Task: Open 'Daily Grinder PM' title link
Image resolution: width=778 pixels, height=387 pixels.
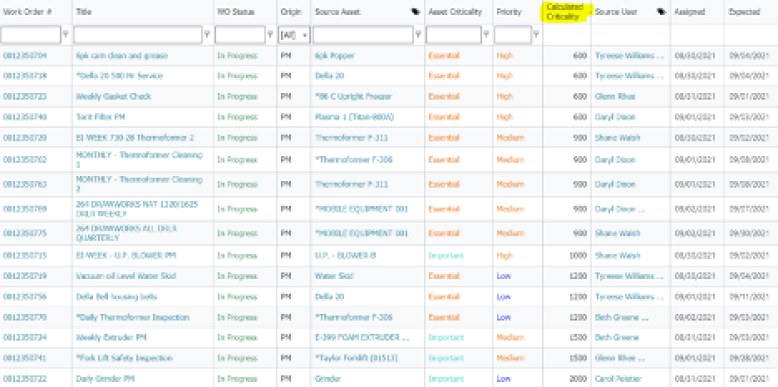Action: point(105,379)
